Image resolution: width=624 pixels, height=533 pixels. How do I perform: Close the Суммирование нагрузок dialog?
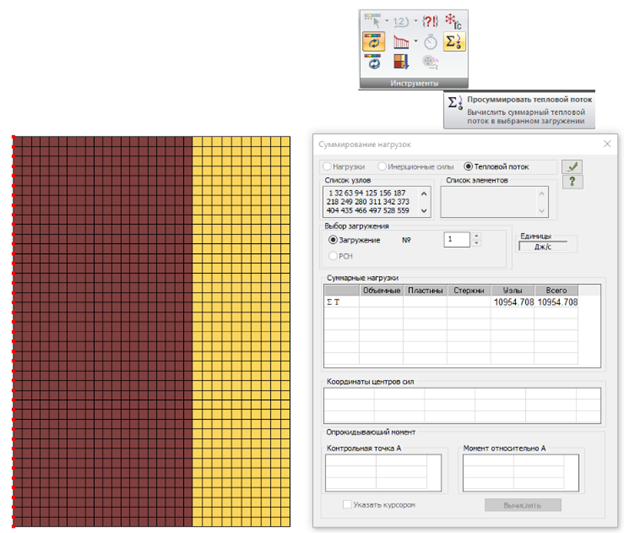click(x=606, y=144)
